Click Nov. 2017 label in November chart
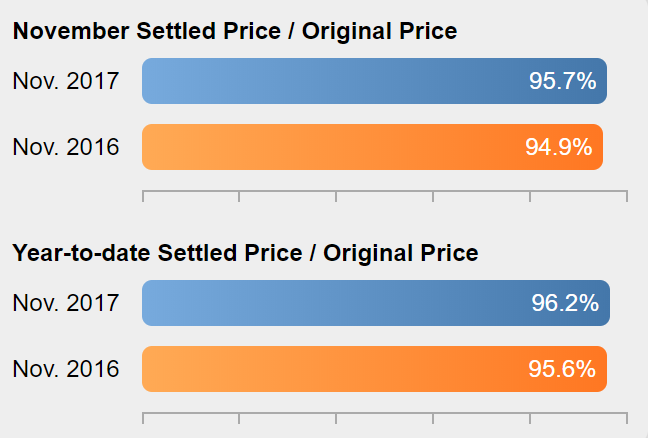Image resolution: width=648 pixels, height=438 pixels. (66, 81)
